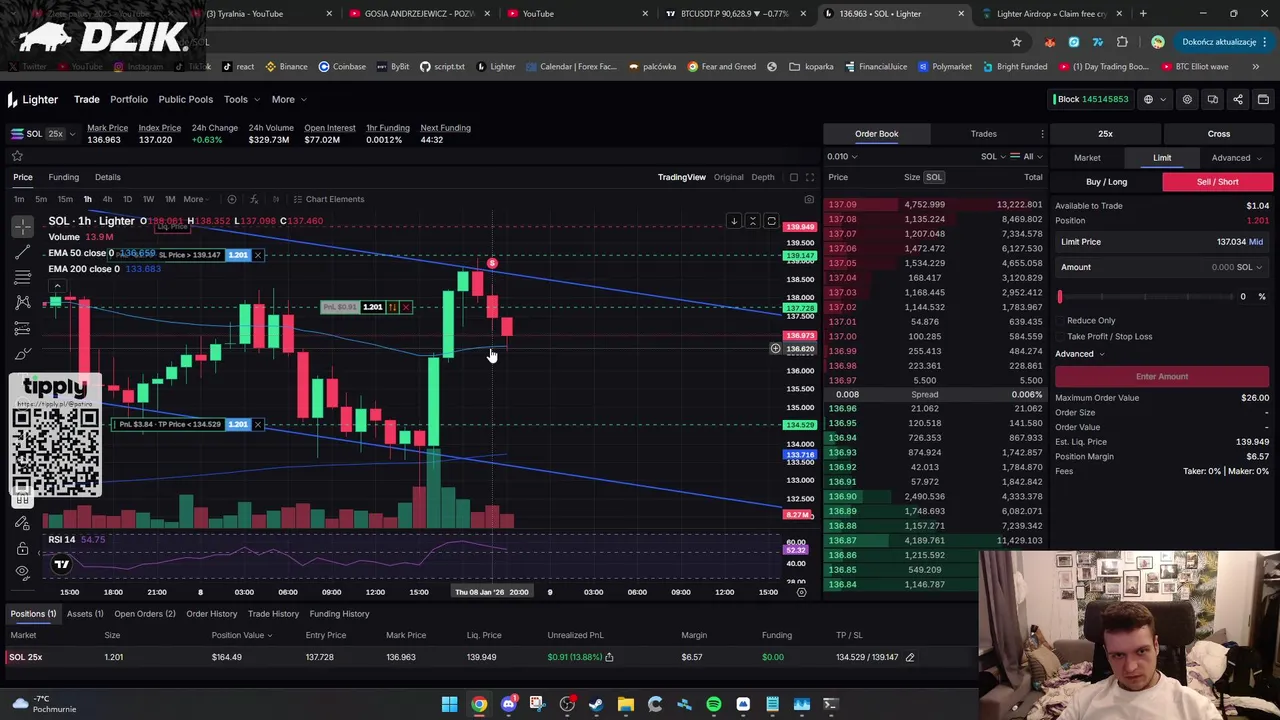Expand the Tools menu dropdown
Image resolution: width=1280 pixels, height=720 pixels.
243,99
